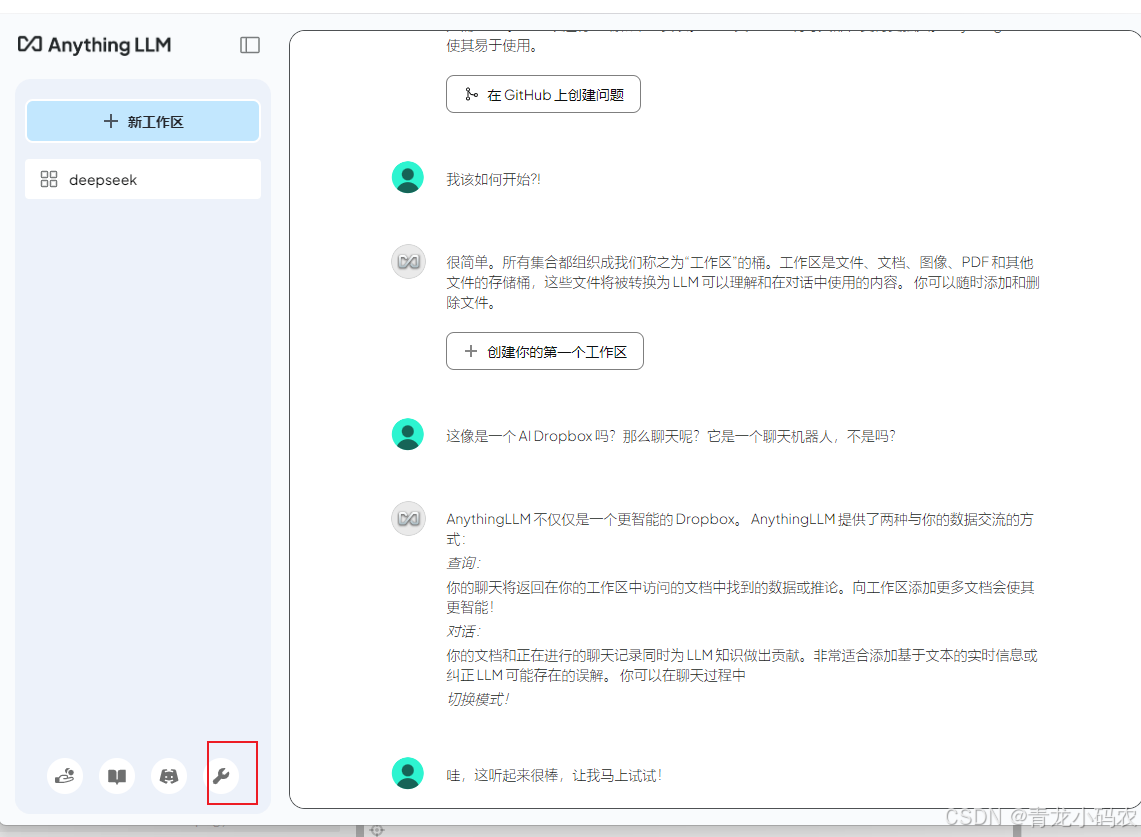This screenshot has width=1141, height=837.
Task: Click the italic text 对话:
Action: point(463,632)
